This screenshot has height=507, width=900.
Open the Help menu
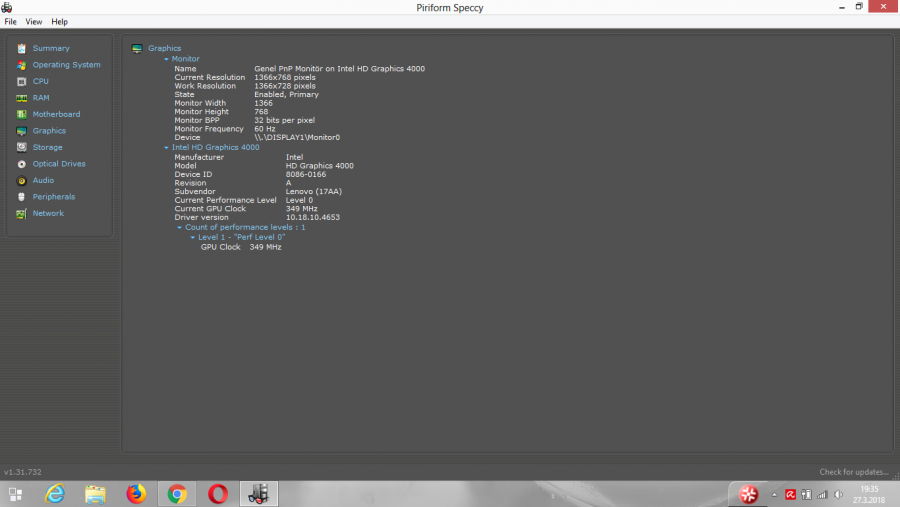(x=59, y=22)
